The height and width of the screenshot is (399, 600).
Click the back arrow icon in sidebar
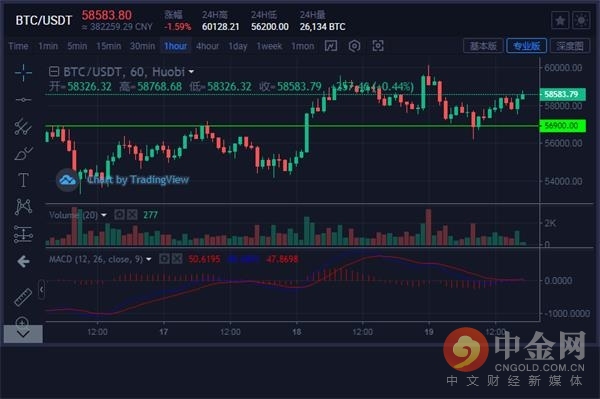23,262
